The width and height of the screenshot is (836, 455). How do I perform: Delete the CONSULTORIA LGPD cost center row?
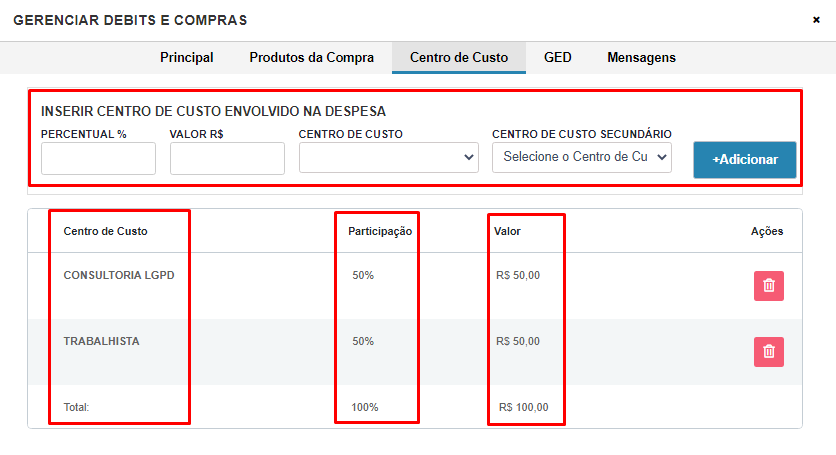pyautogui.click(x=768, y=286)
